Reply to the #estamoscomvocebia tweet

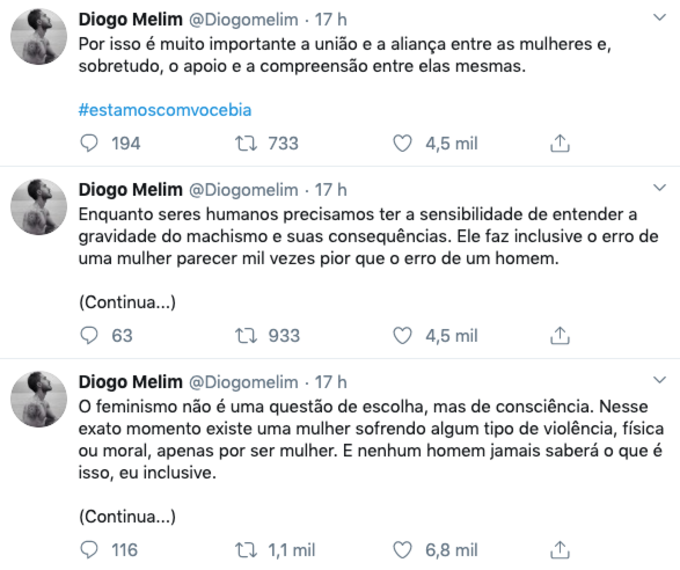click(88, 144)
